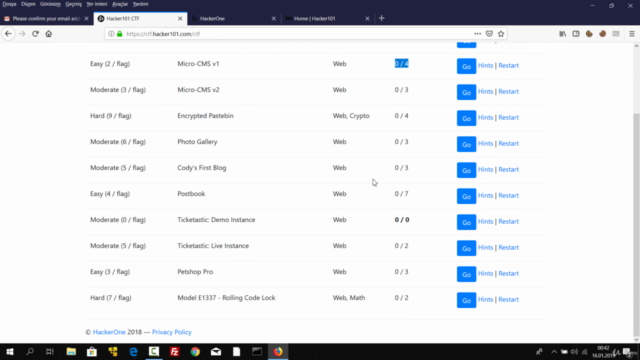Close the HackerOne tab
The image size is (640, 360).
point(273,18)
